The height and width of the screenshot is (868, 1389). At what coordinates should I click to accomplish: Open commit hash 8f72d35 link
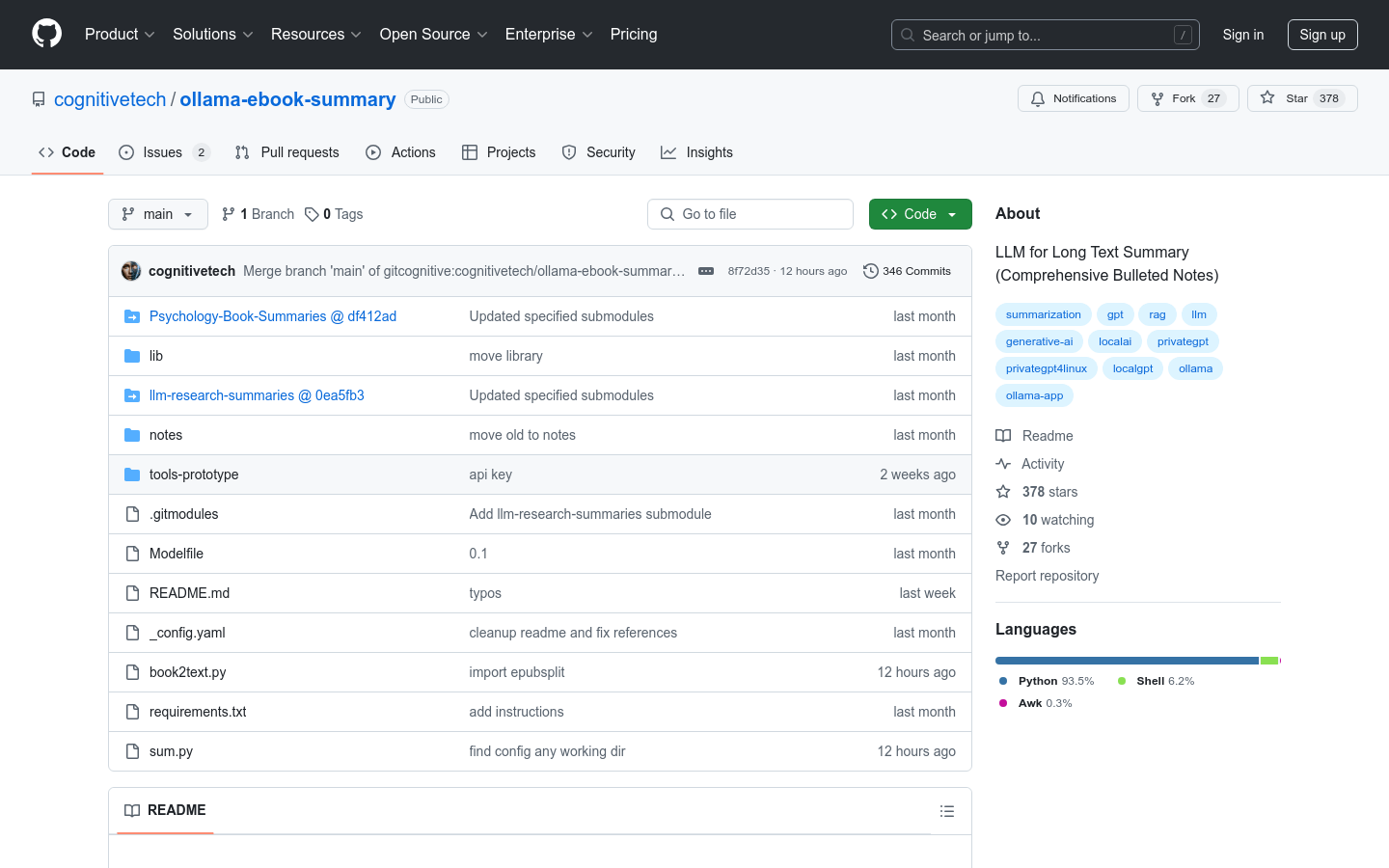tap(749, 271)
